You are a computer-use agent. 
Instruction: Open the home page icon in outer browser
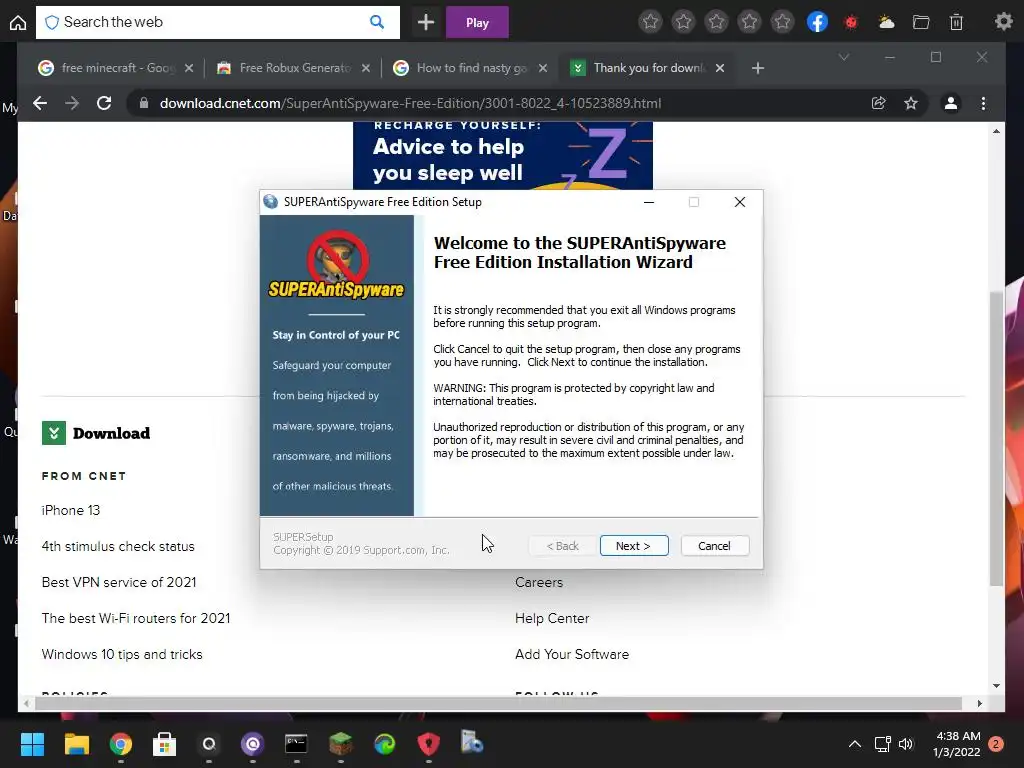click(18, 23)
